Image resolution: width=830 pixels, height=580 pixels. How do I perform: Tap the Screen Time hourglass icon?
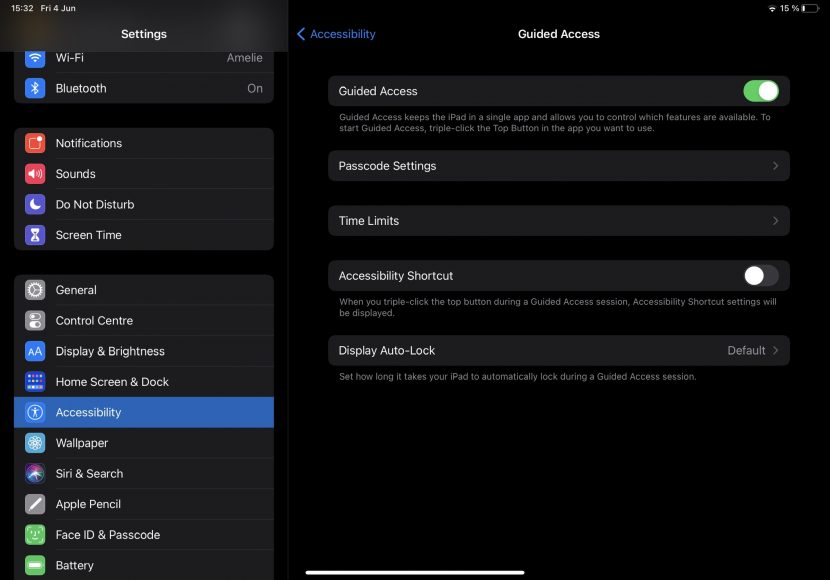[x=35, y=235]
